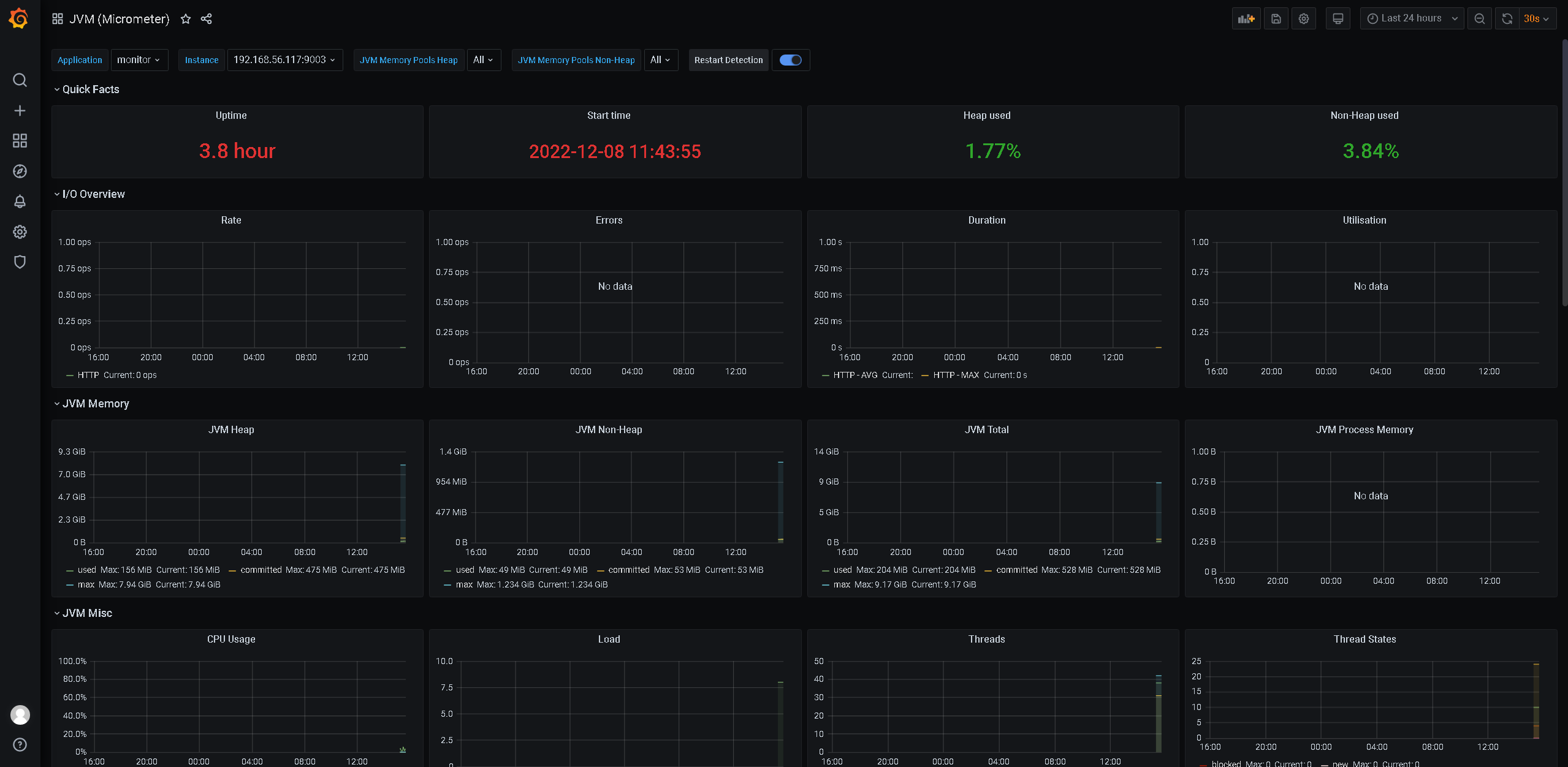Open the Alerting bell icon
Screen dimensions: 1568x767
[x=20, y=202]
